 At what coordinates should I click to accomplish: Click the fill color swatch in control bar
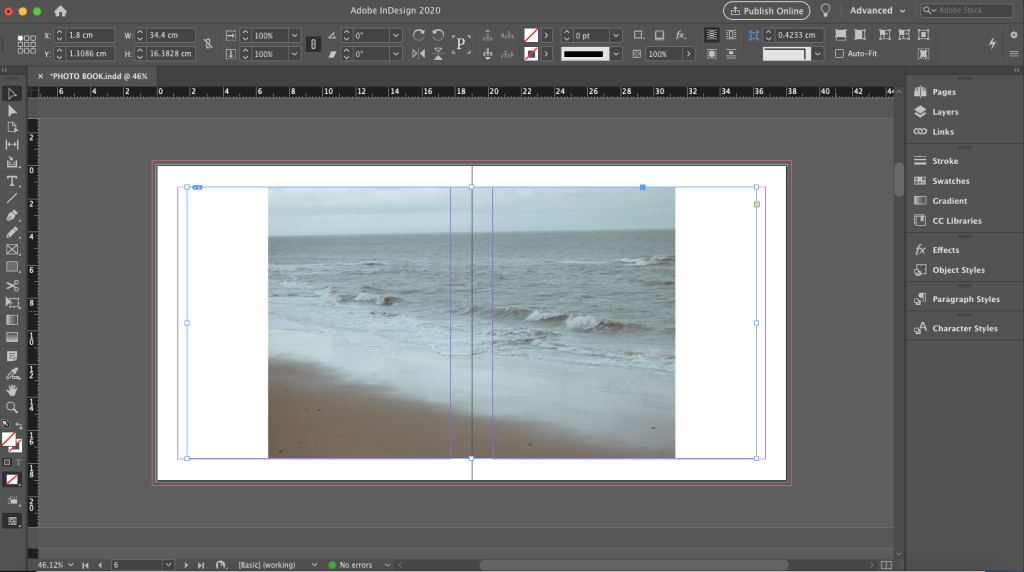(531, 35)
